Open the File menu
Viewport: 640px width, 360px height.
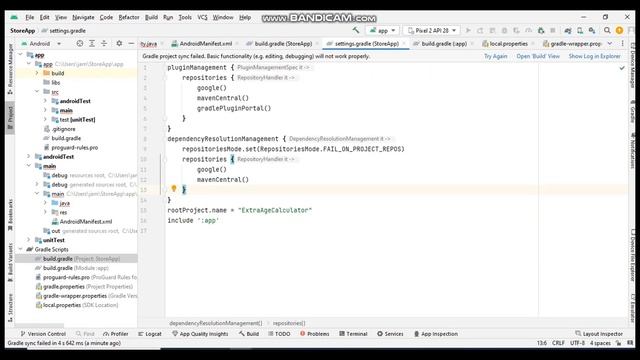click(30, 17)
